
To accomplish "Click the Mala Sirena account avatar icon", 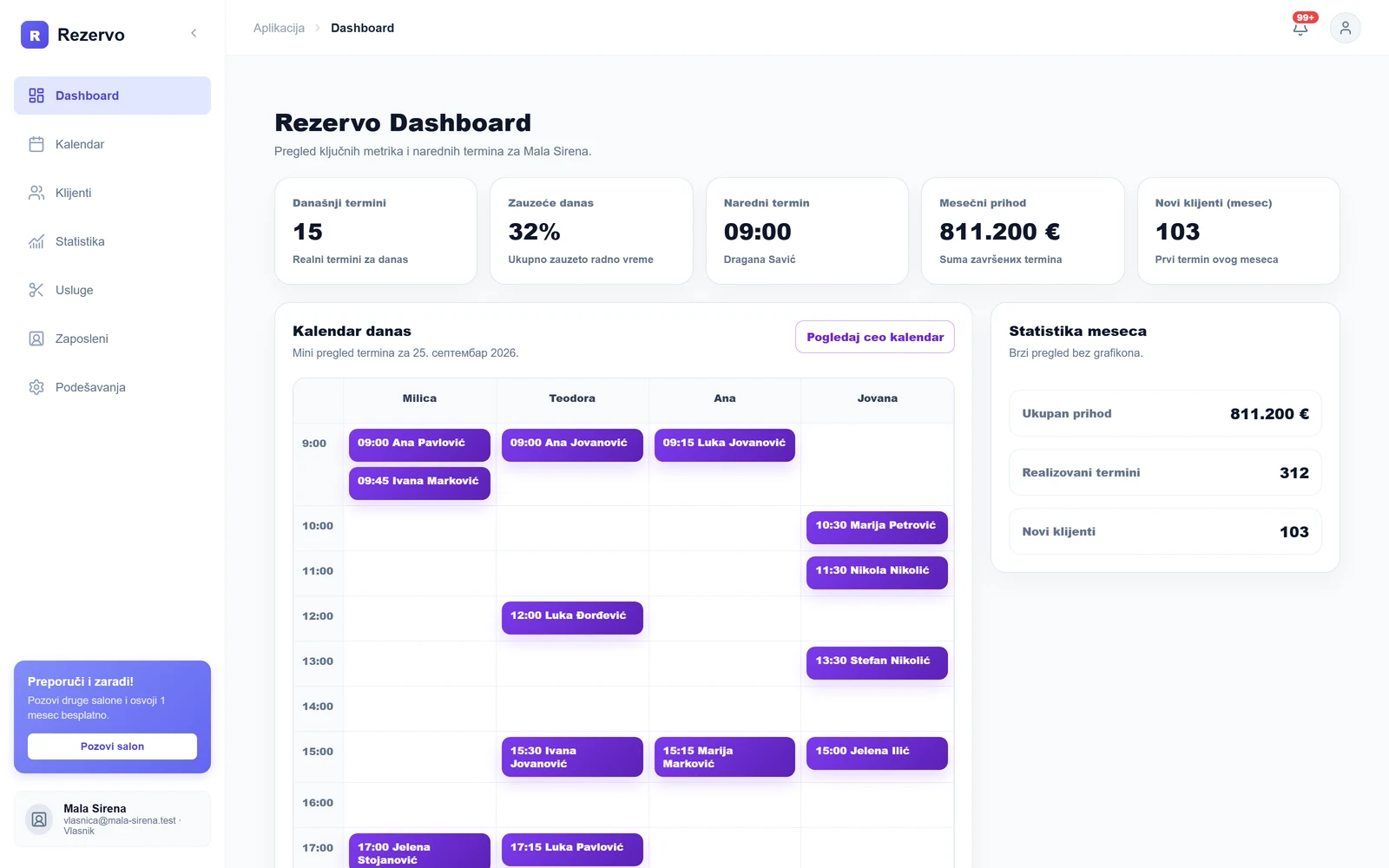I will point(39,819).
